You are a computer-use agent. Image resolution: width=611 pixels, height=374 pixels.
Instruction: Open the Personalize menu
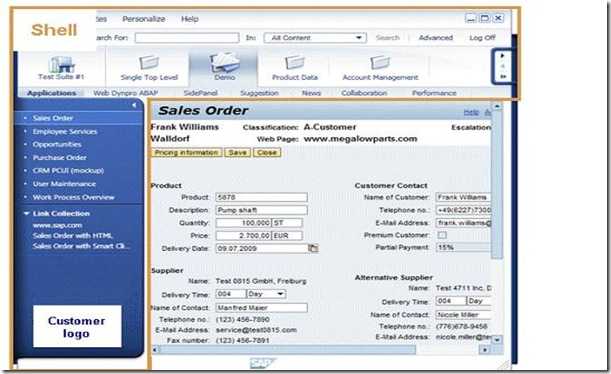pyautogui.click(x=143, y=19)
